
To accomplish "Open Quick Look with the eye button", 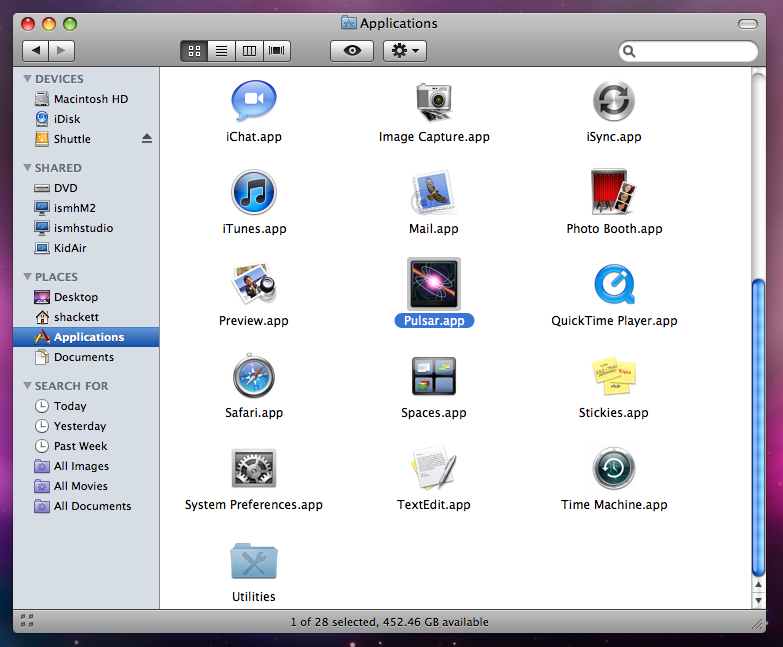I will 352,50.
